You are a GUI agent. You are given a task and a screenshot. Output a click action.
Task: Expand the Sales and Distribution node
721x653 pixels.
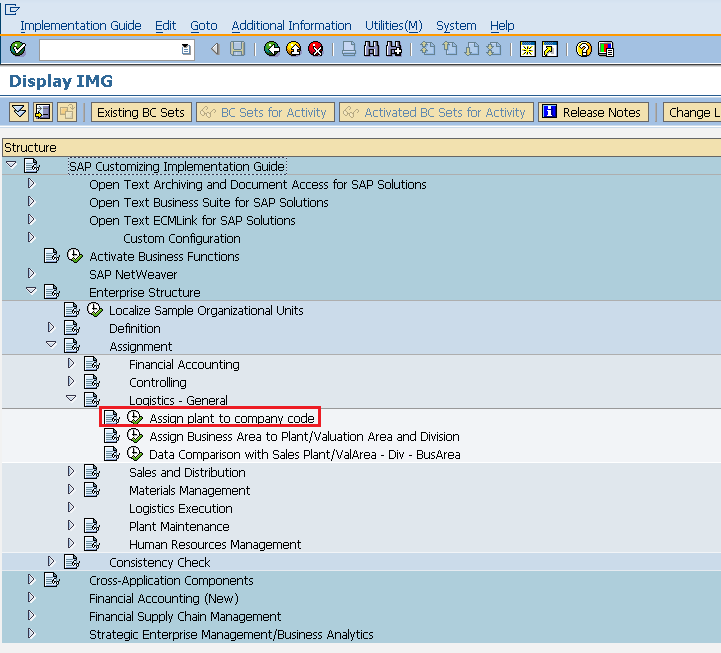[71, 471]
